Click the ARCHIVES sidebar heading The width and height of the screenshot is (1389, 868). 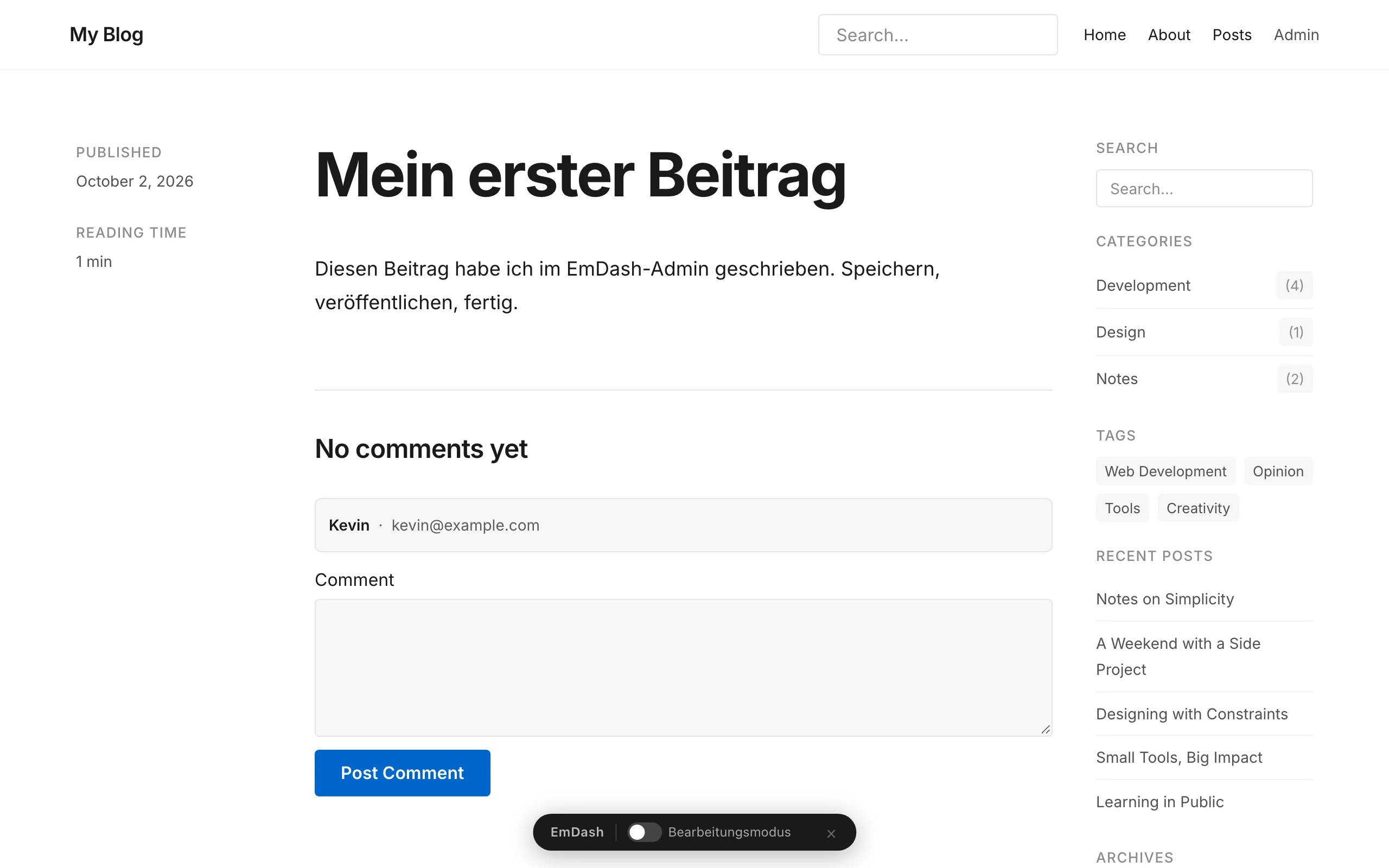click(1134, 857)
